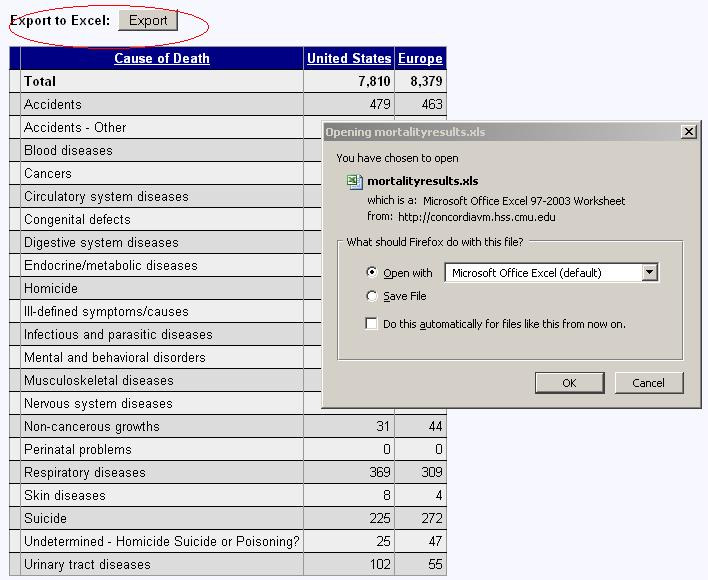Select the Save File radio option
Image resolution: width=708 pixels, height=580 pixels.
373,296
